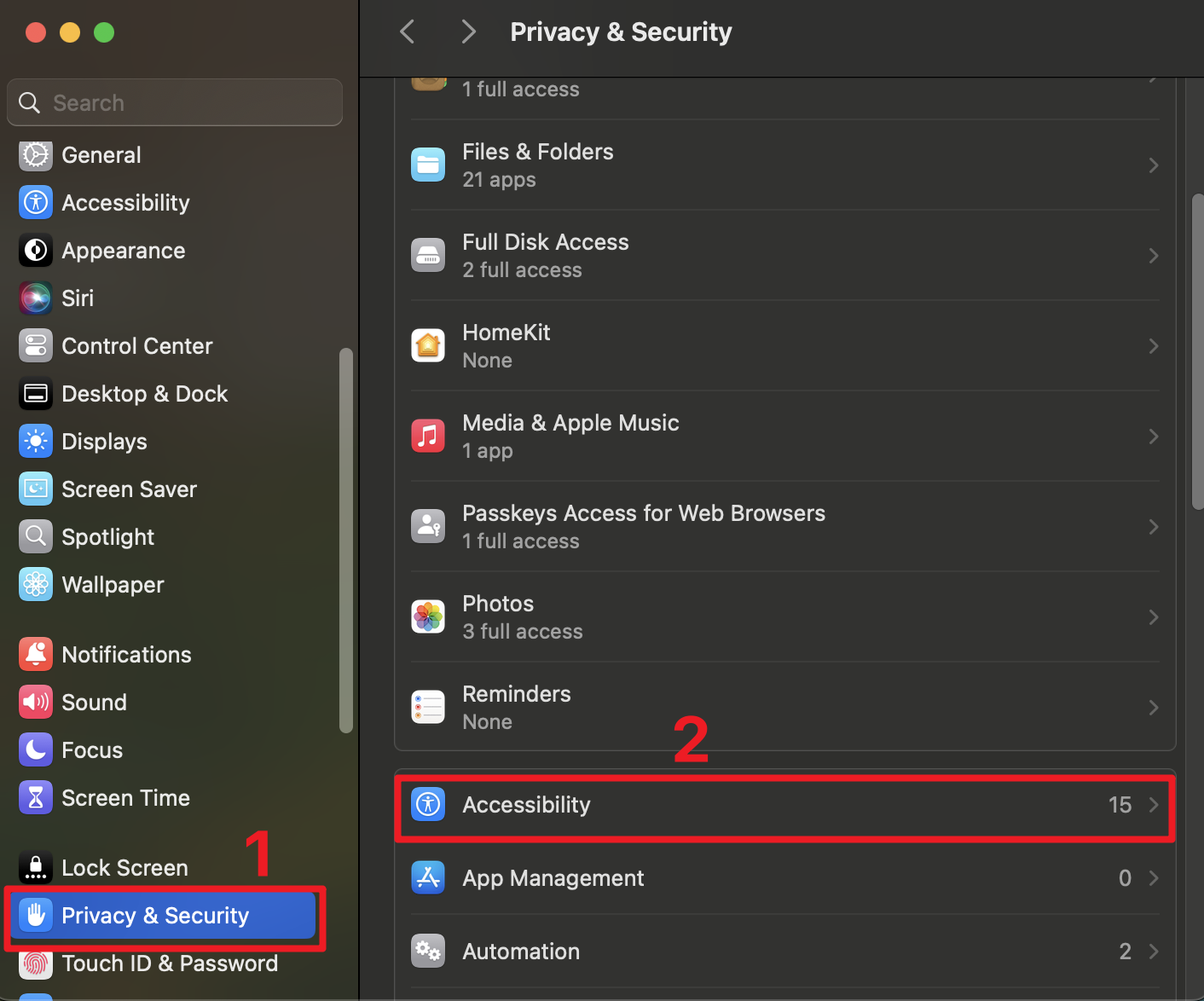This screenshot has height=1001, width=1204.
Task: Click the "2 full access" subtitle
Action: 522,270
